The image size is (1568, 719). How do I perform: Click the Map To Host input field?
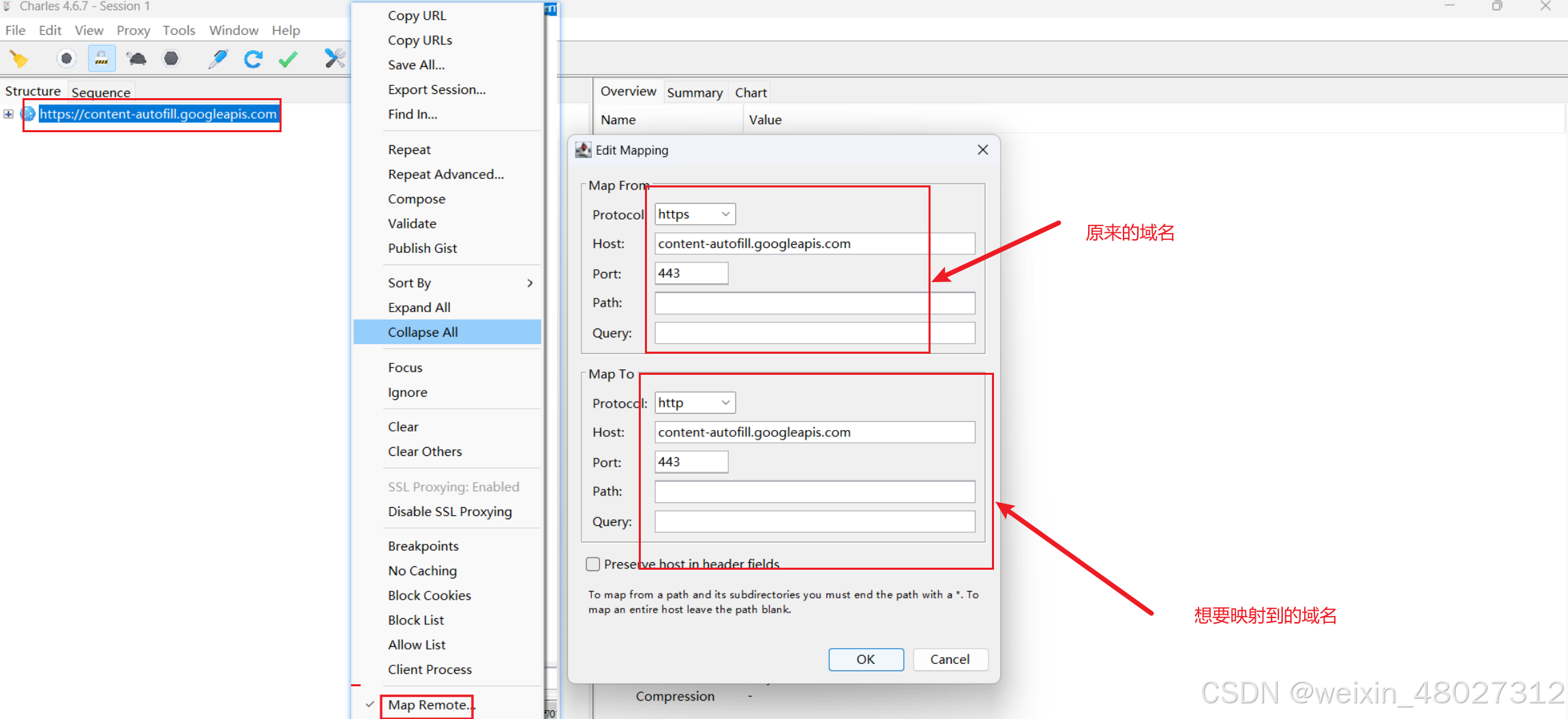pos(815,432)
